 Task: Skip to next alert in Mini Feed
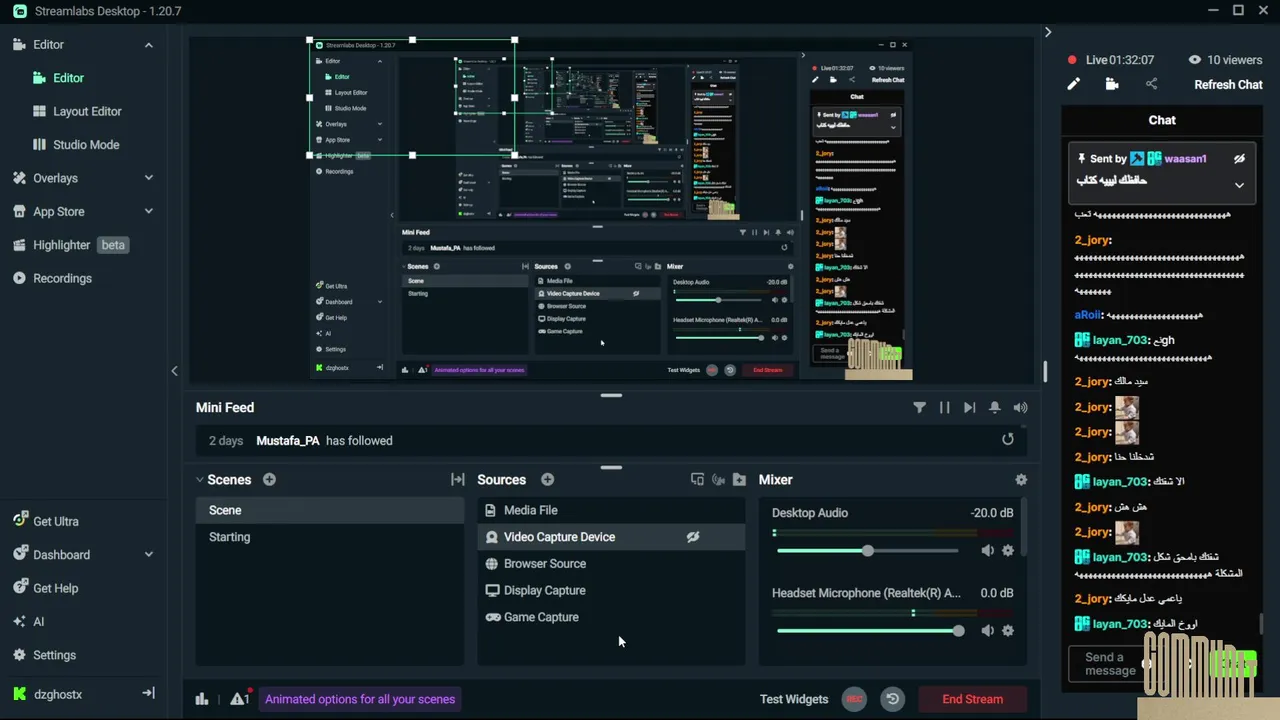click(x=969, y=408)
